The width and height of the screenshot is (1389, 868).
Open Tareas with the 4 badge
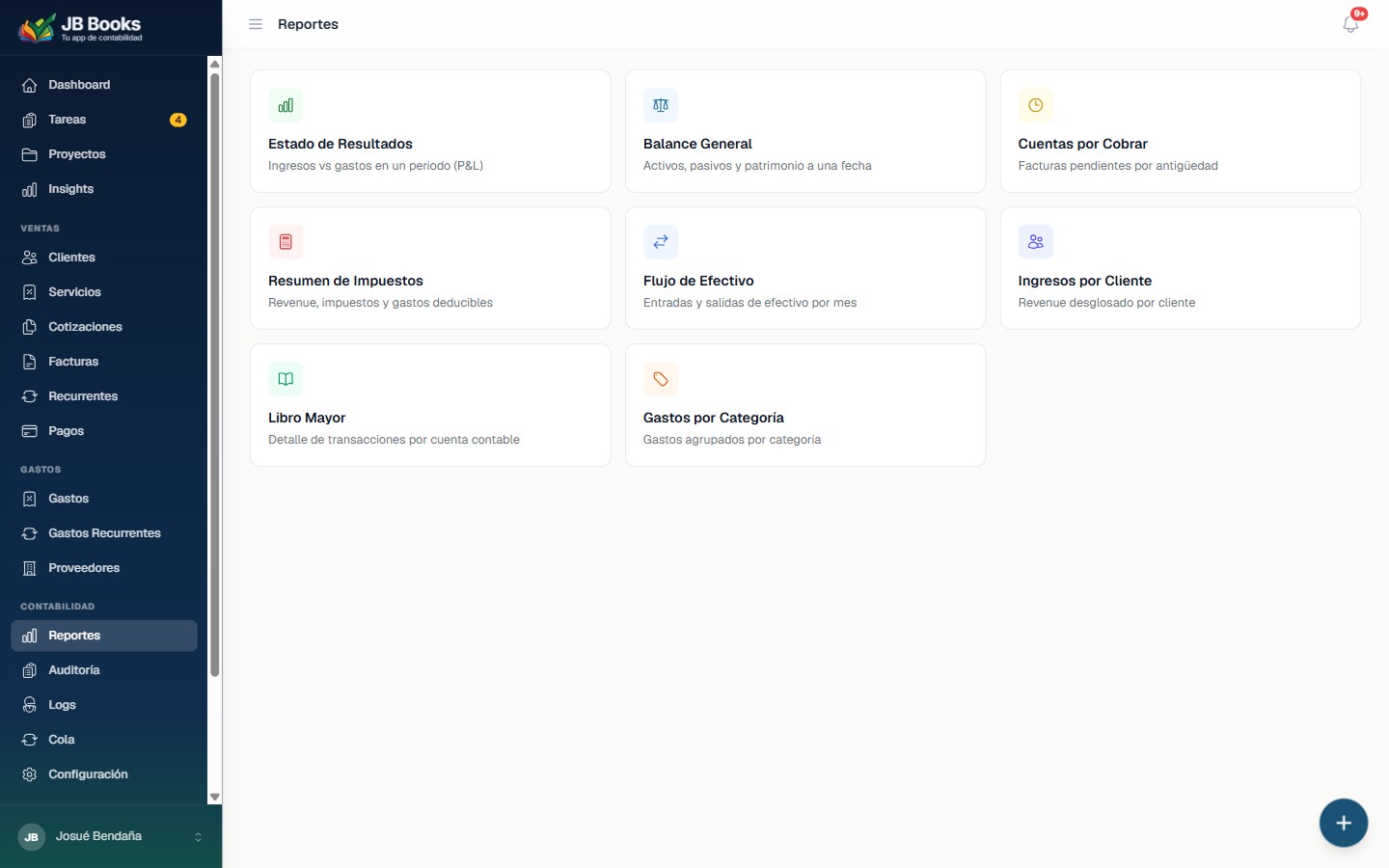click(104, 120)
